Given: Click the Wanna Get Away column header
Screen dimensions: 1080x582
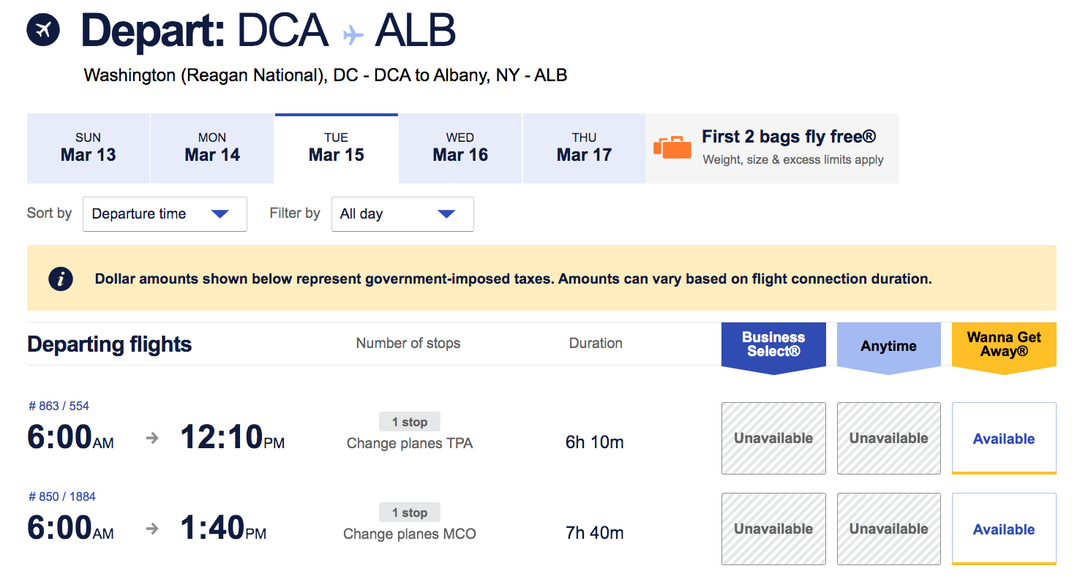Looking at the screenshot, I should [x=1004, y=345].
